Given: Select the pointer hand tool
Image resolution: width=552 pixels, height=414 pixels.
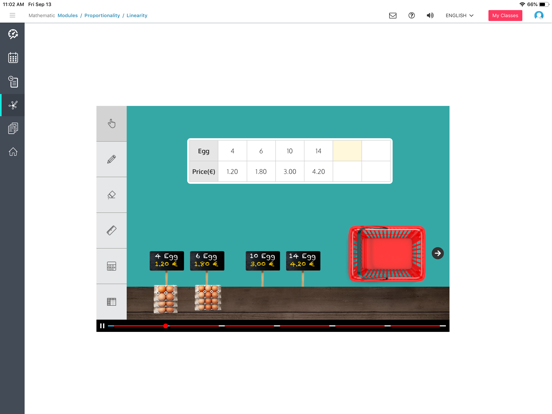Looking at the screenshot, I should coord(112,124).
